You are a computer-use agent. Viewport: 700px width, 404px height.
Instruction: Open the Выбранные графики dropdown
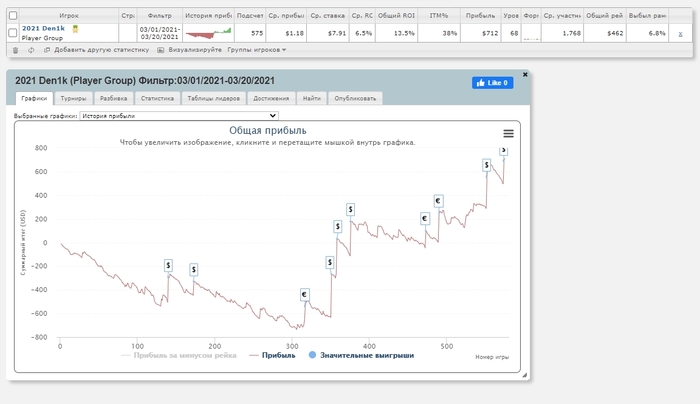(179, 116)
